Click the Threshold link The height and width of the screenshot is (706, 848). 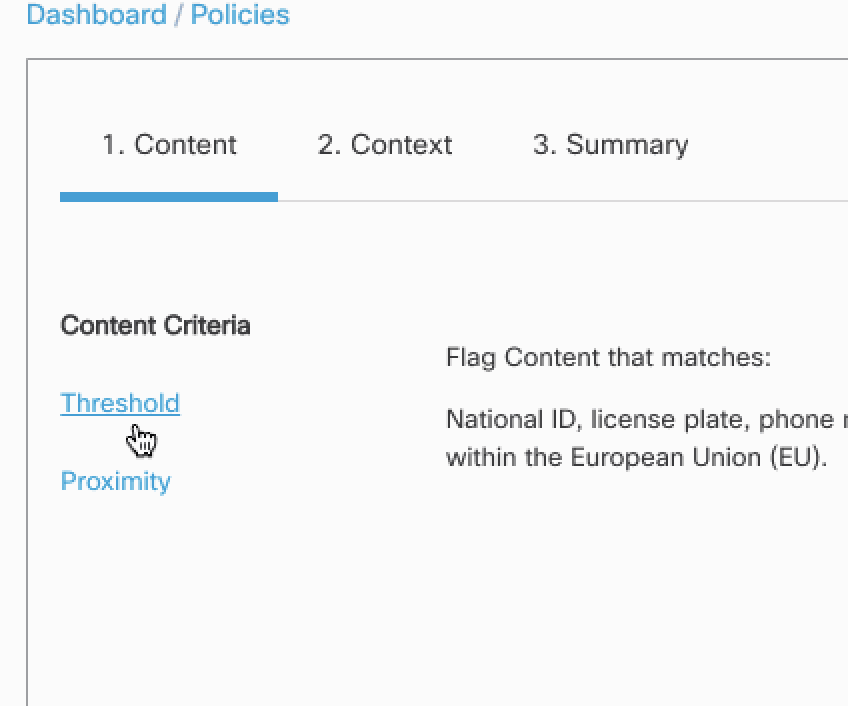[120, 403]
